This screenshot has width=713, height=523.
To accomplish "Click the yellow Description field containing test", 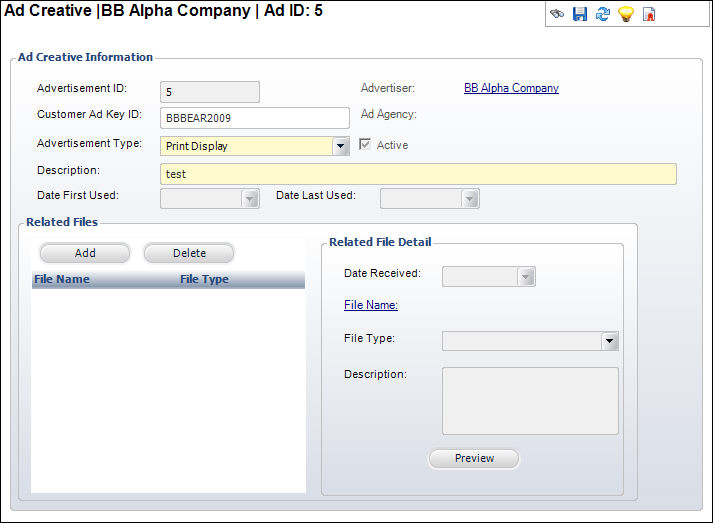I will (x=418, y=174).
